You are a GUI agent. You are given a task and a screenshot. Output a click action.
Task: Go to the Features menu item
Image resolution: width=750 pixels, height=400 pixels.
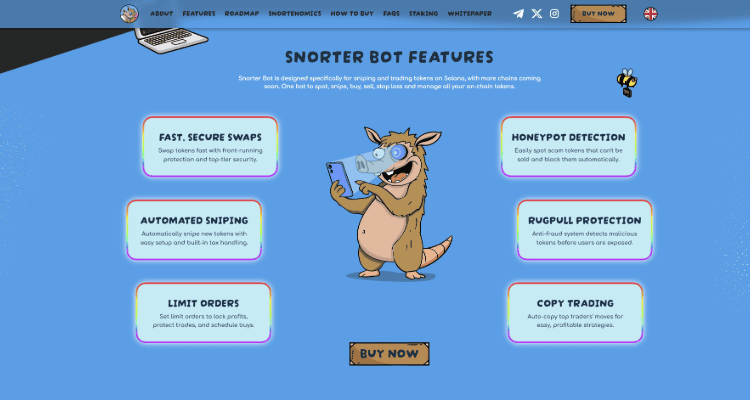pyautogui.click(x=198, y=14)
